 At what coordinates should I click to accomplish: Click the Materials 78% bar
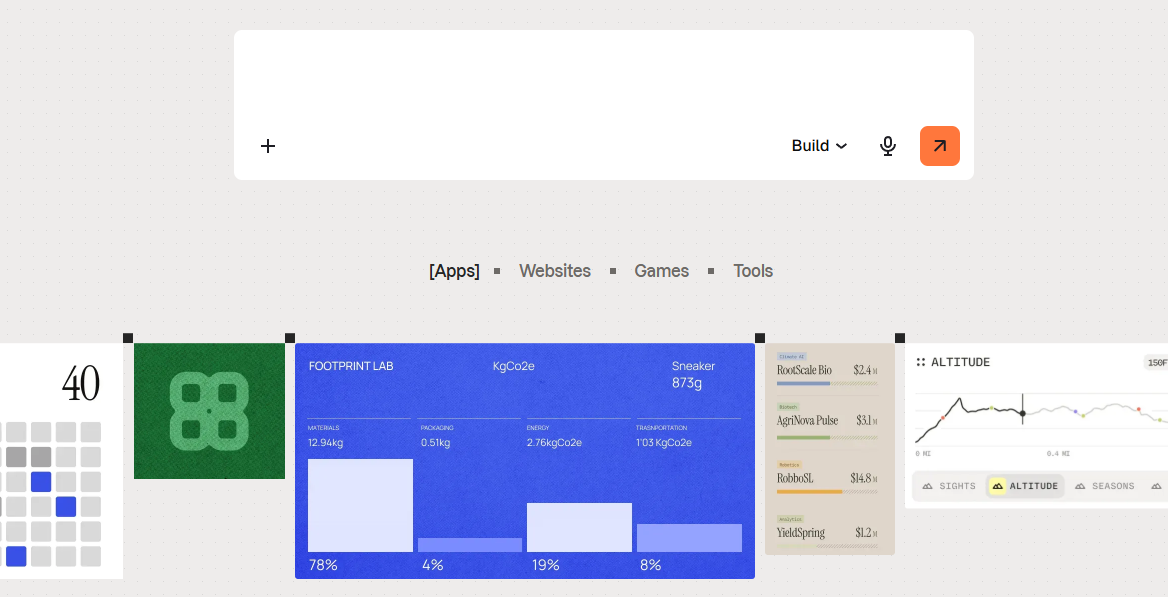(x=361, y=505)
